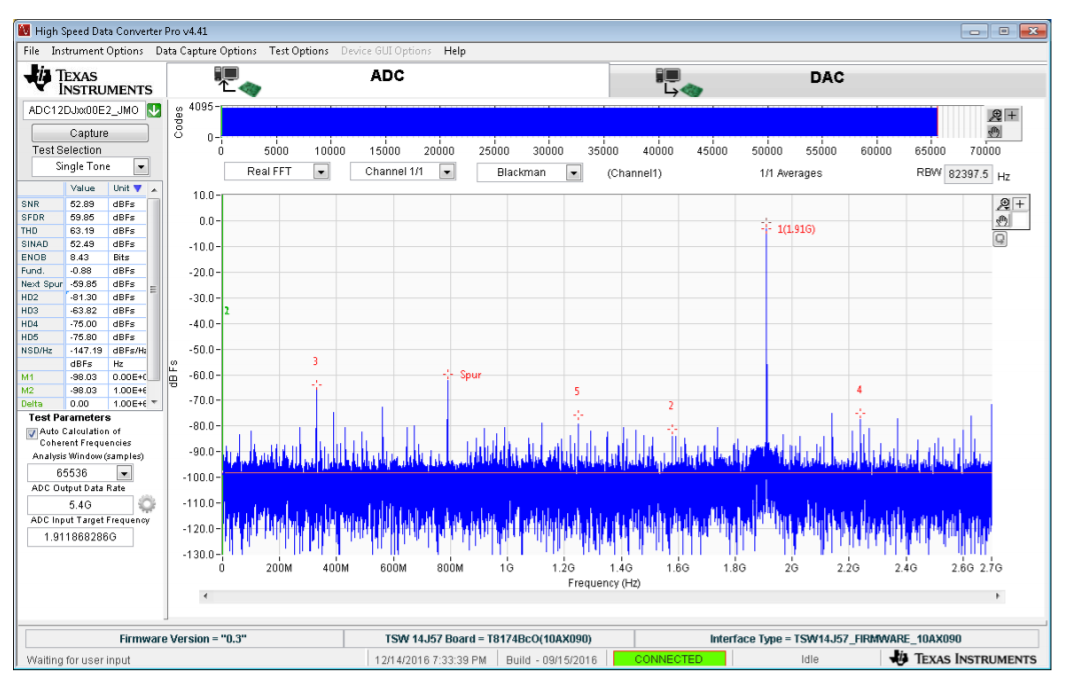Click the Texas Instruments logo at top left
The image size is (1092, 678).
coord(88,81)
